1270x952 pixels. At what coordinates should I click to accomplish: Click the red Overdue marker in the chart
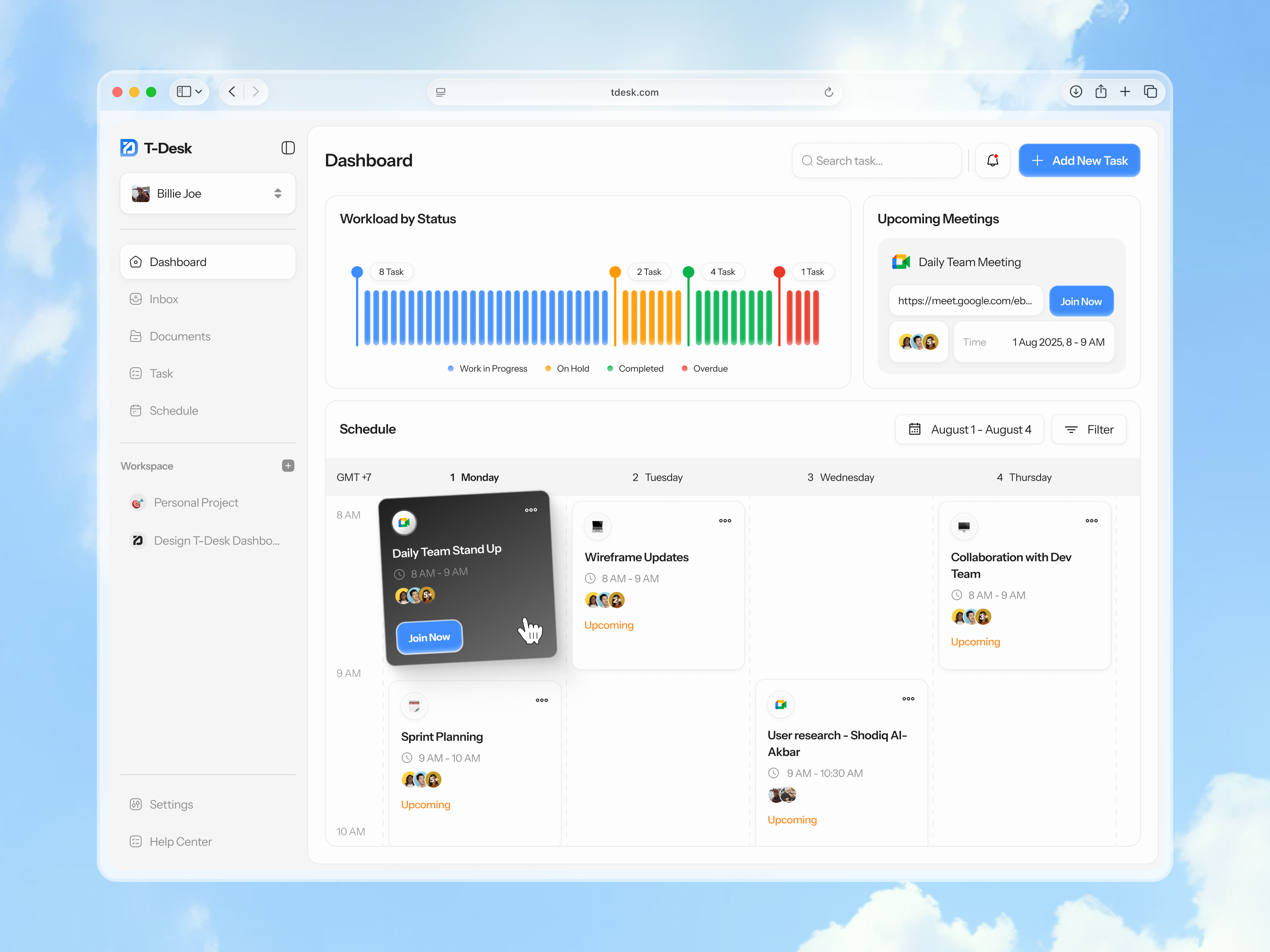(x=779, y=271)
